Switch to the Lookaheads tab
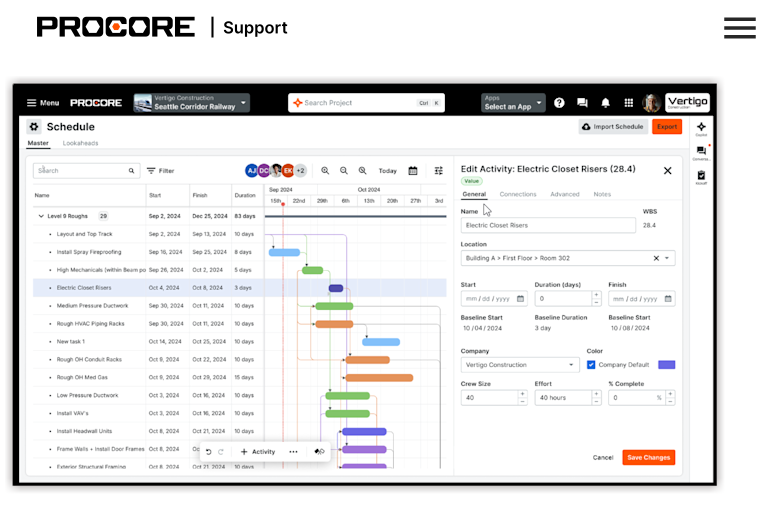 [81, 143]
